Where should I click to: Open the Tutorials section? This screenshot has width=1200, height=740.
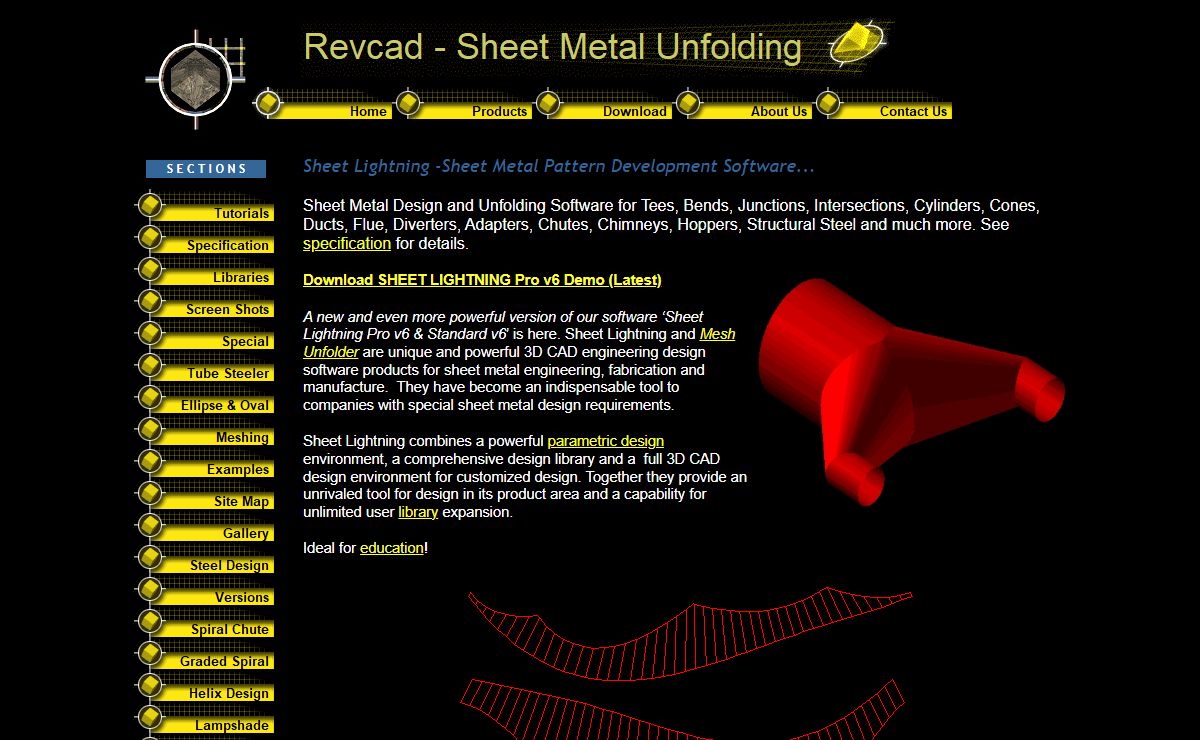point(241,213)
